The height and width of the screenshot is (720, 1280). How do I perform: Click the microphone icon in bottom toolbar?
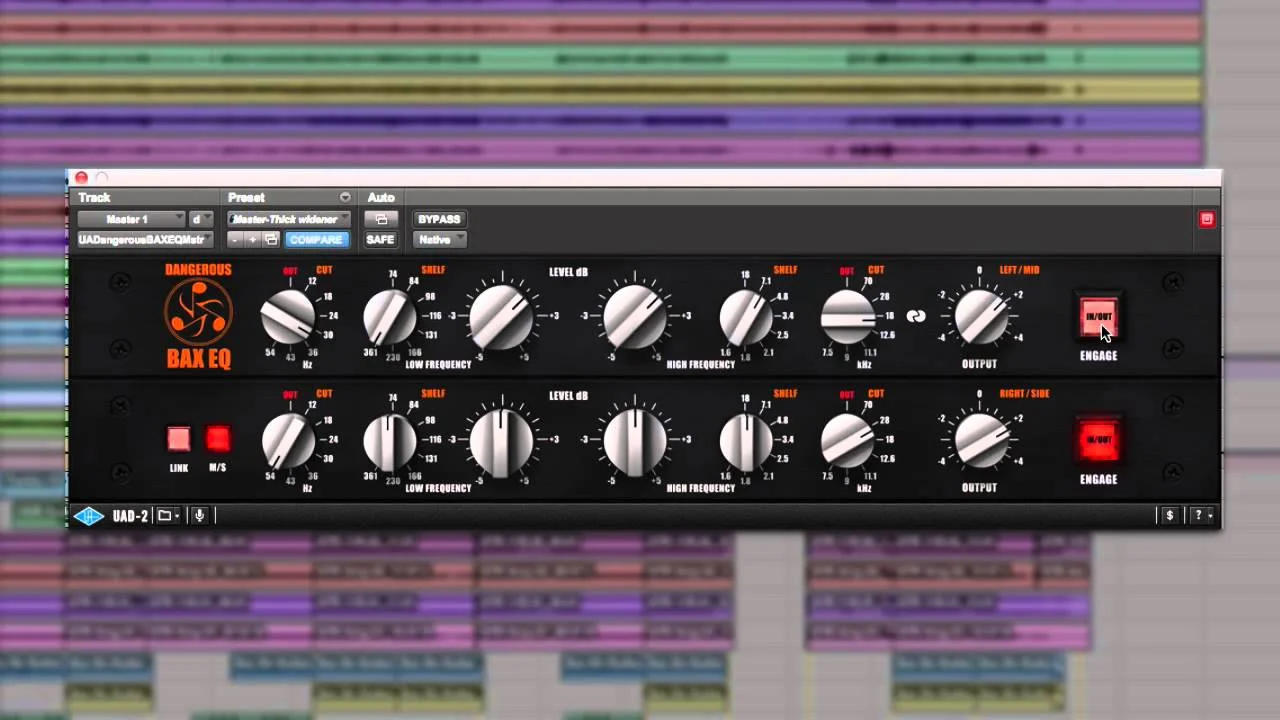(x=197, y=515)
